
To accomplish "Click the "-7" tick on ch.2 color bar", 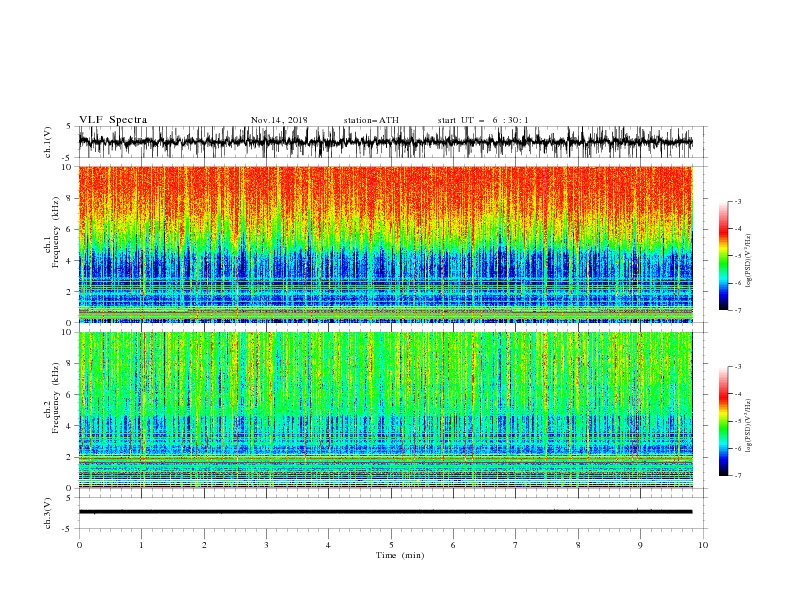I will click(737, 476).
